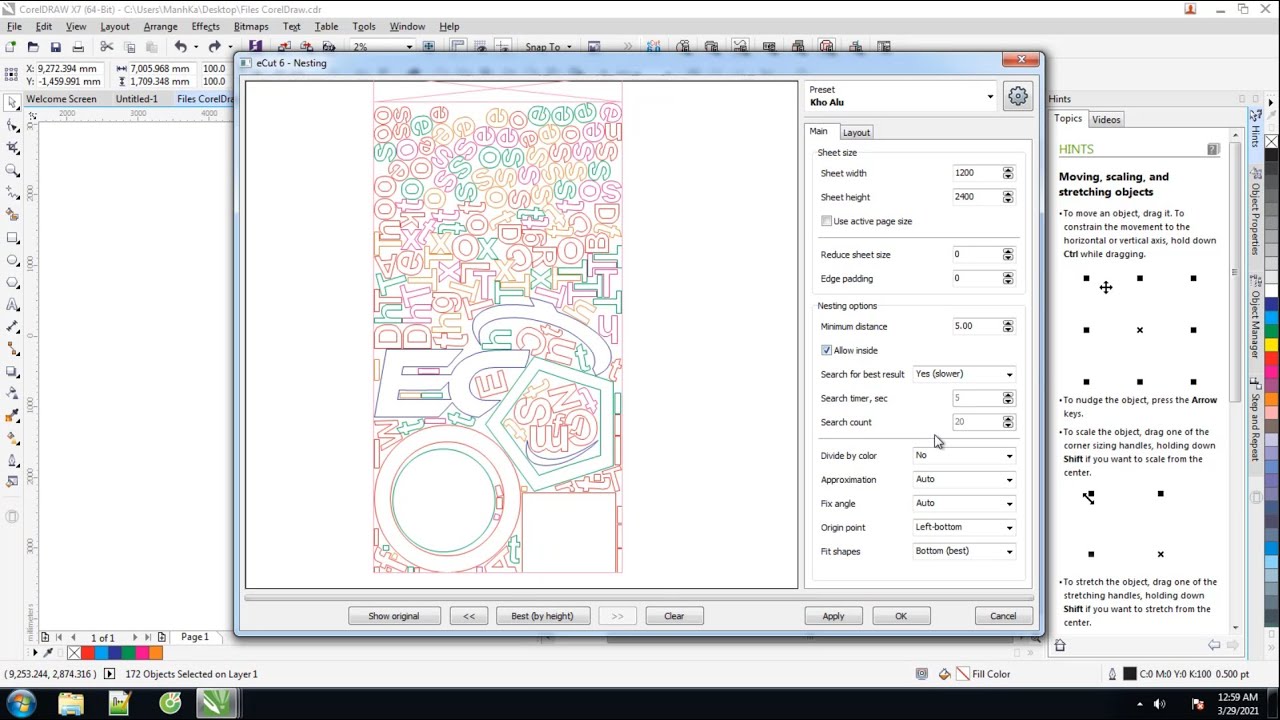Switch to the Layout tab
Image resolution: width=1280 pixels, height=720 pixels.
click(856, 132)
